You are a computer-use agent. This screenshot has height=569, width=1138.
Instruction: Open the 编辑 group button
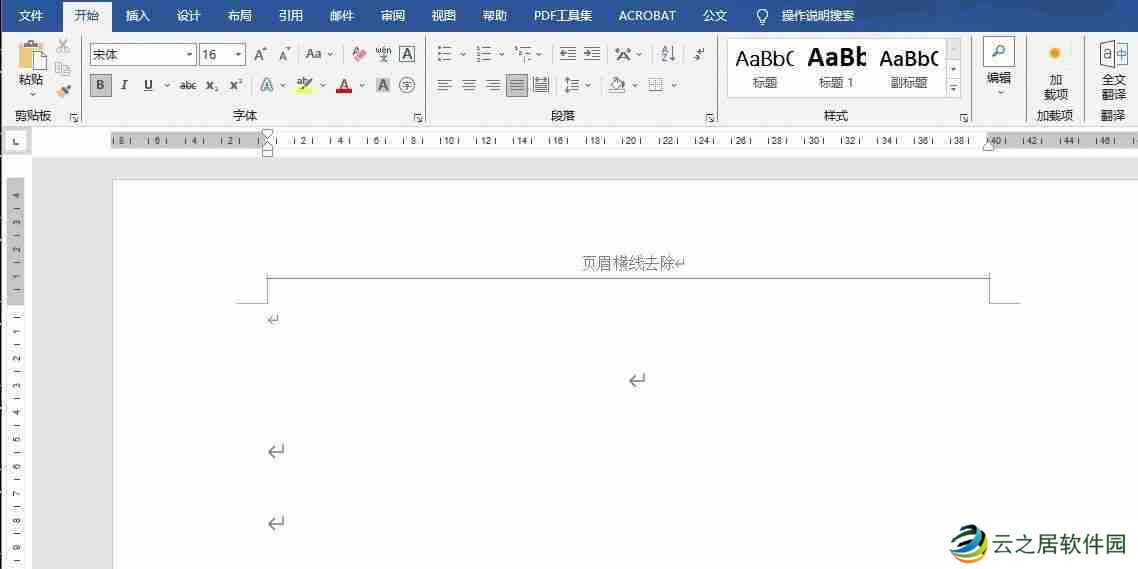[999, 67]
